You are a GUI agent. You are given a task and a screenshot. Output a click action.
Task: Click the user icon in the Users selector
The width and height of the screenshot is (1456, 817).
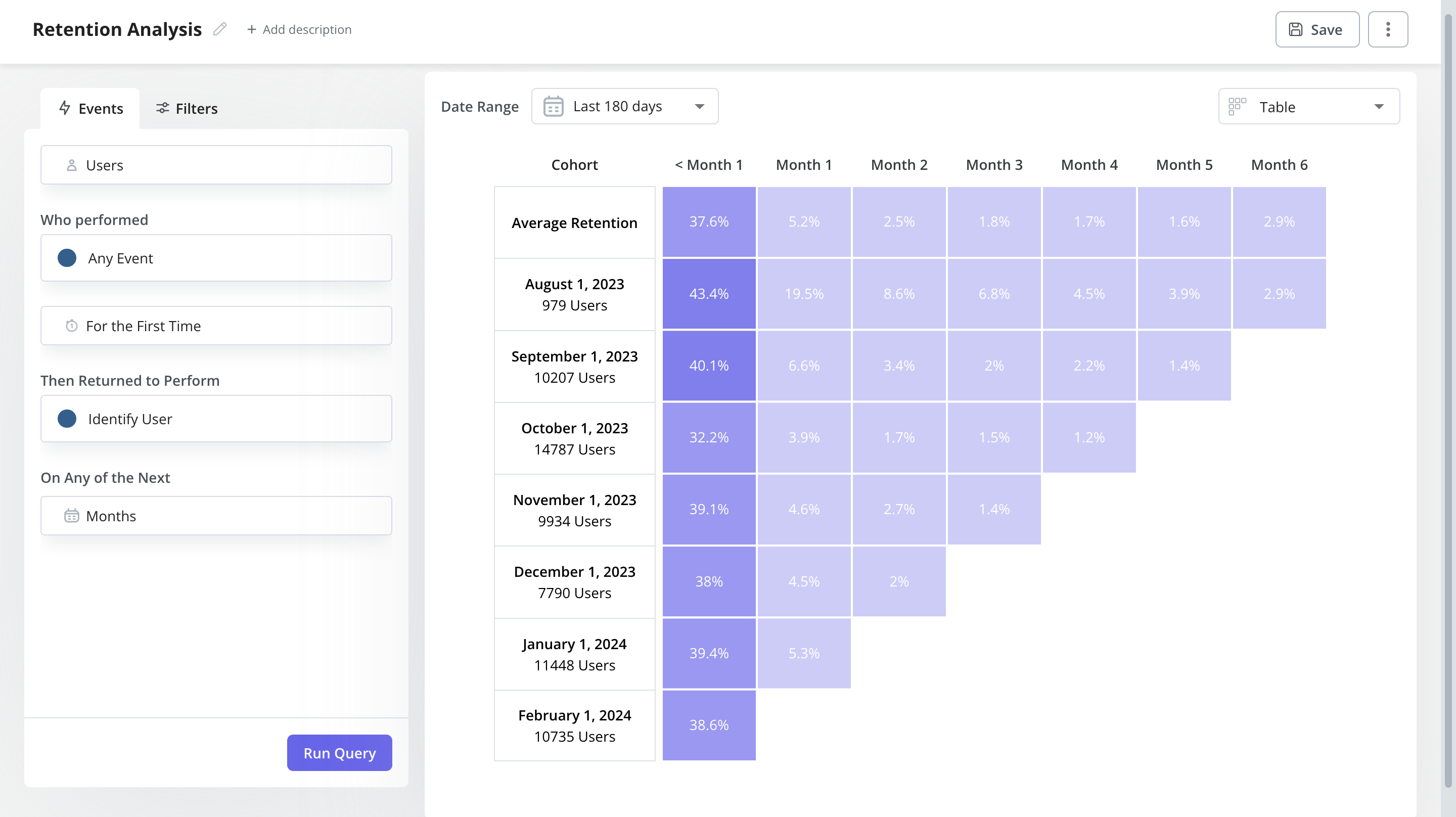point(71,164)
